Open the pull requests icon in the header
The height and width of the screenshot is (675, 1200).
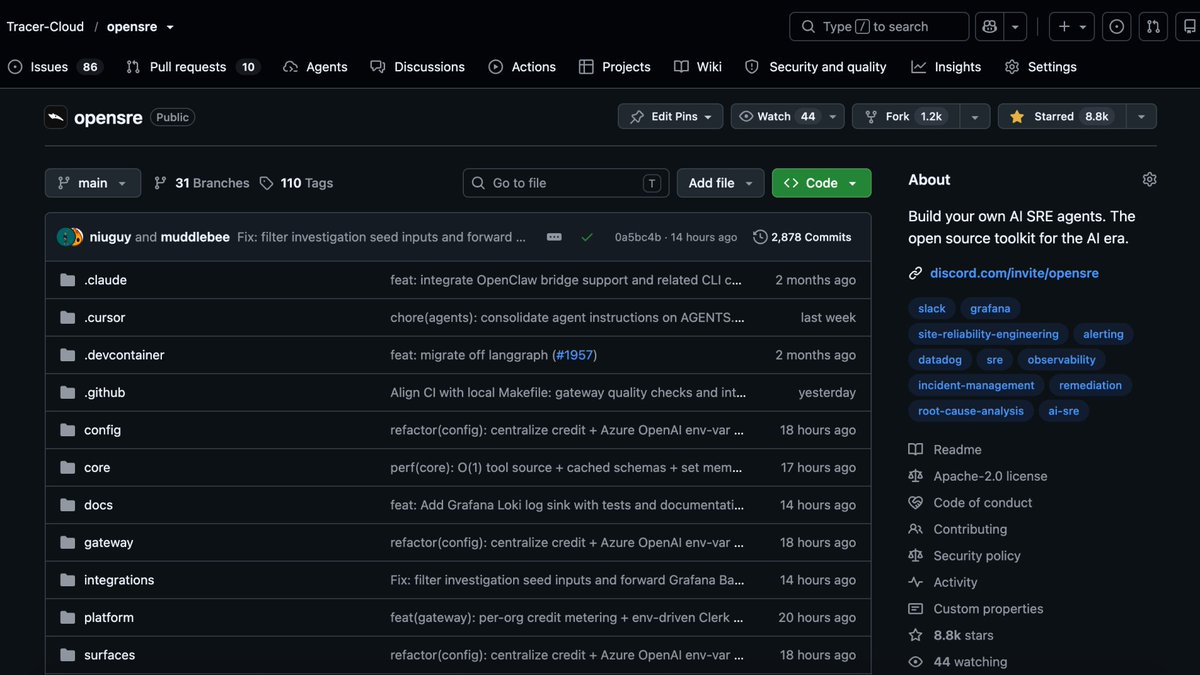(x=1153, y=27)
